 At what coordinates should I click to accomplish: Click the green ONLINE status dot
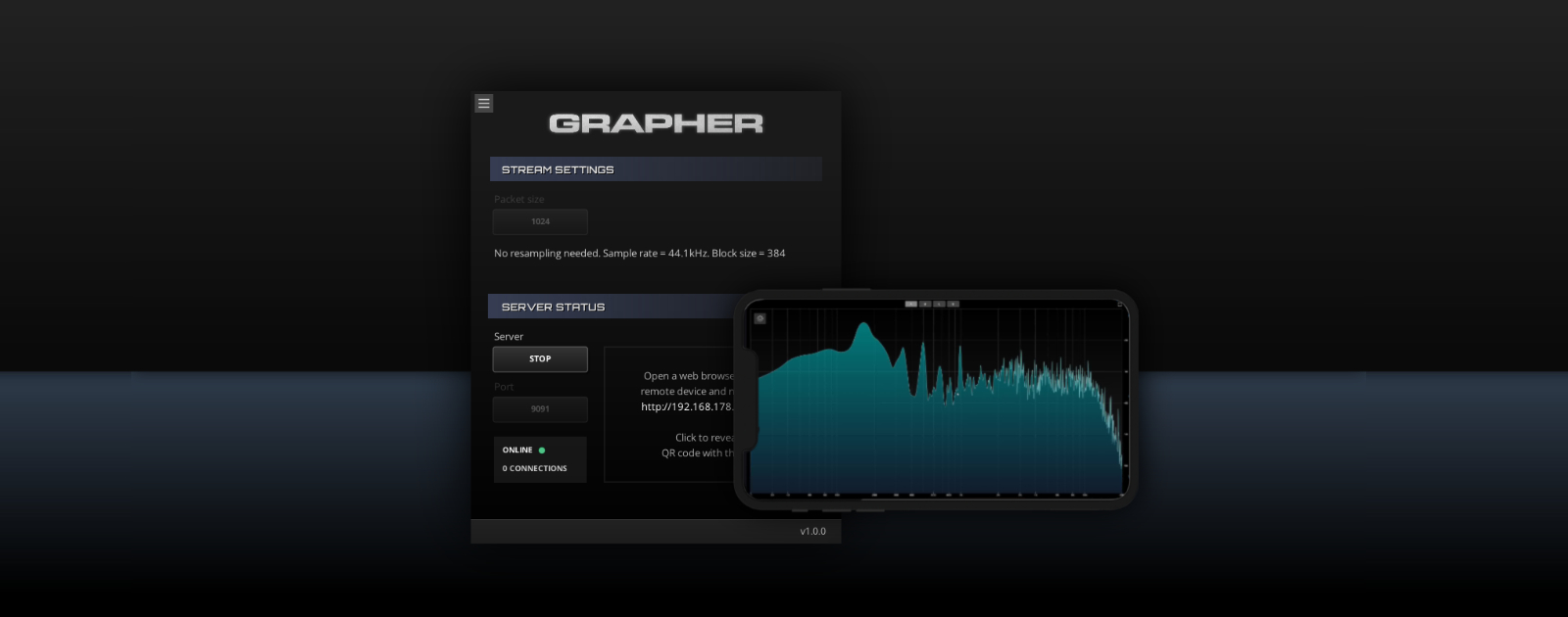click(542, 451)
